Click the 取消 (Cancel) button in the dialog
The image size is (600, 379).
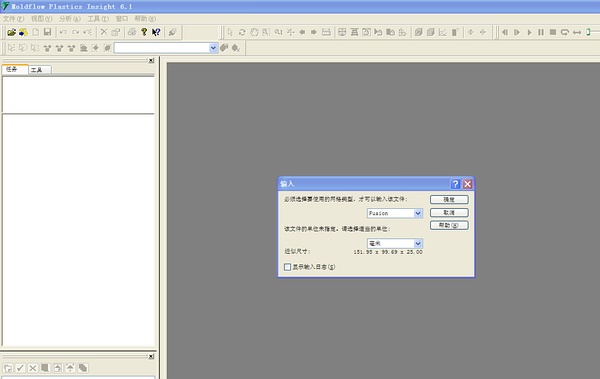click(449, 212)
